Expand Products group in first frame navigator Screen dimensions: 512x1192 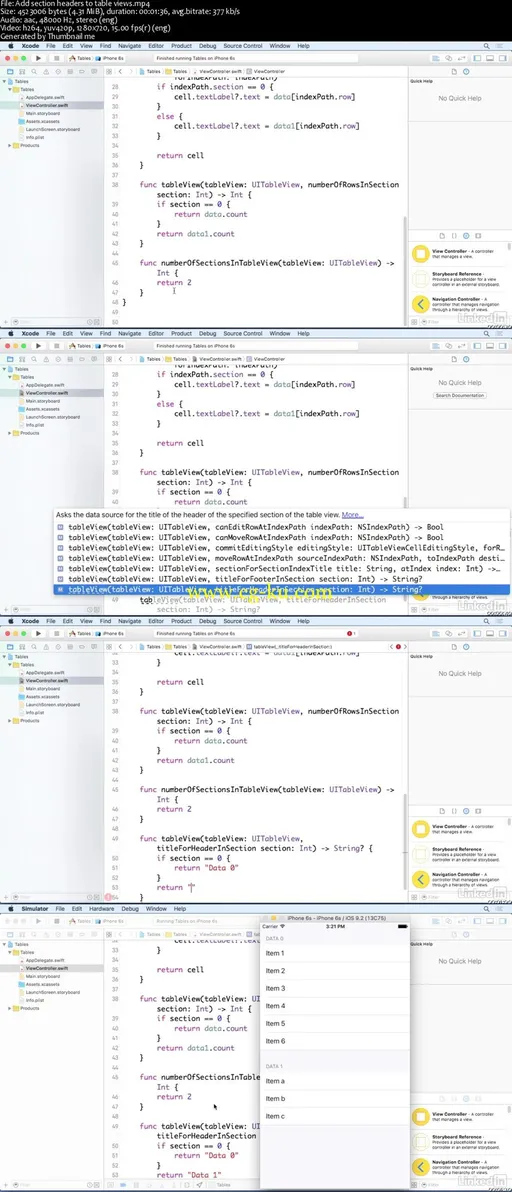[x=11, y=145]
